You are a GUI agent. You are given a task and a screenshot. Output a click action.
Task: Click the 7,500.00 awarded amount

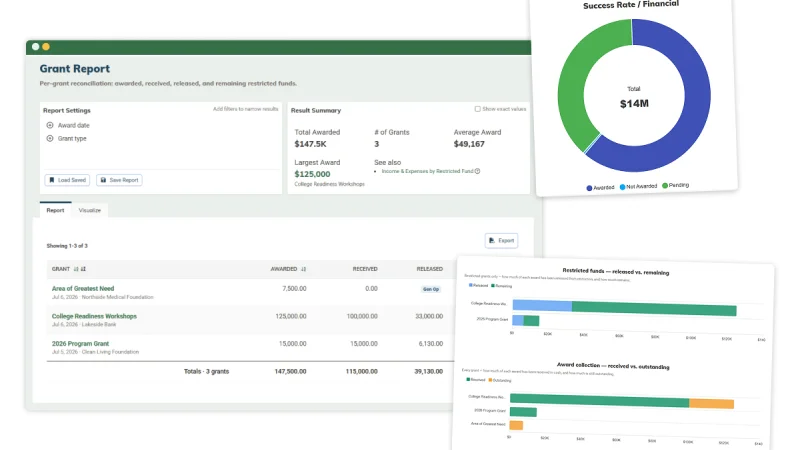tap(294, 288)
